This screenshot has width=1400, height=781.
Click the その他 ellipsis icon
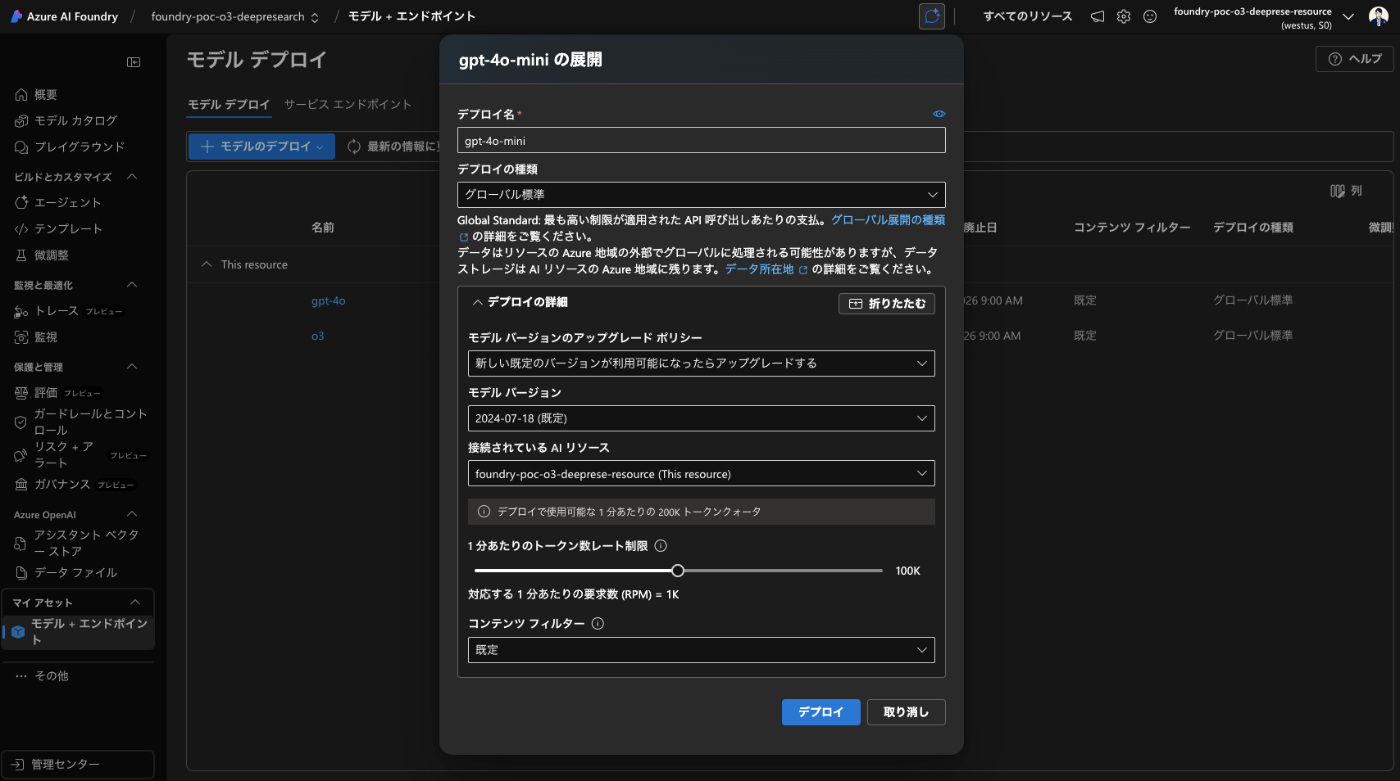[21, 676]
